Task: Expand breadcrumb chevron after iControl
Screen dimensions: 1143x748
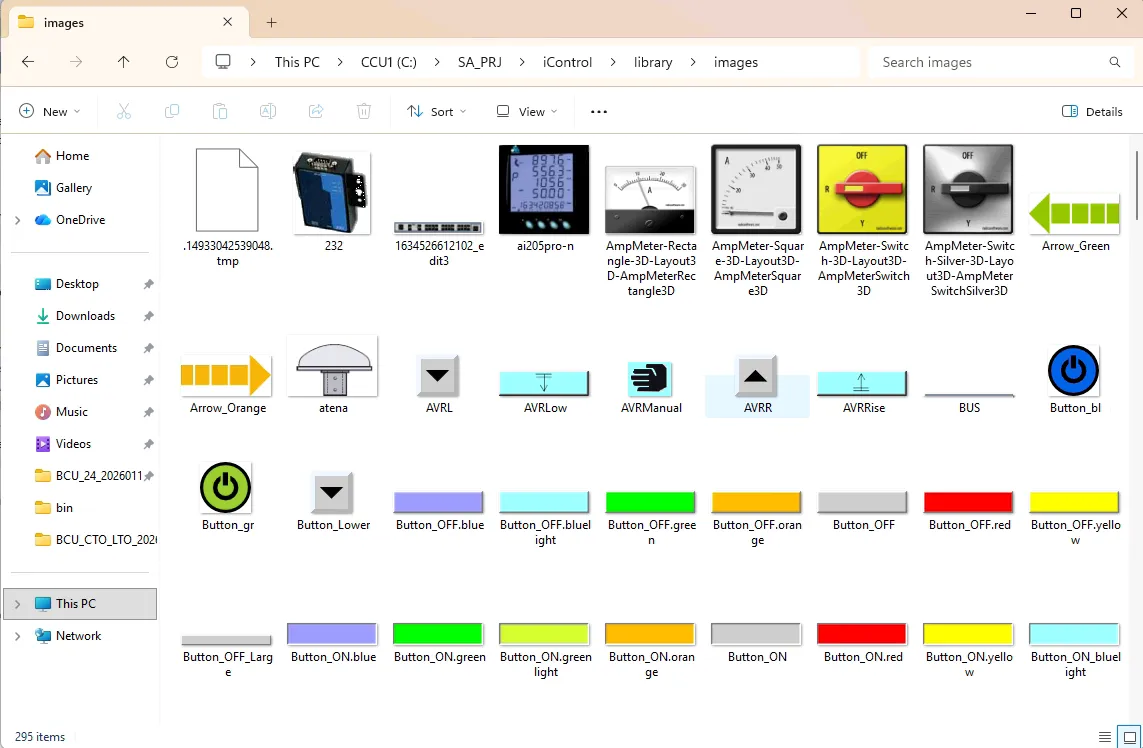Action: (x=613, y=62)
